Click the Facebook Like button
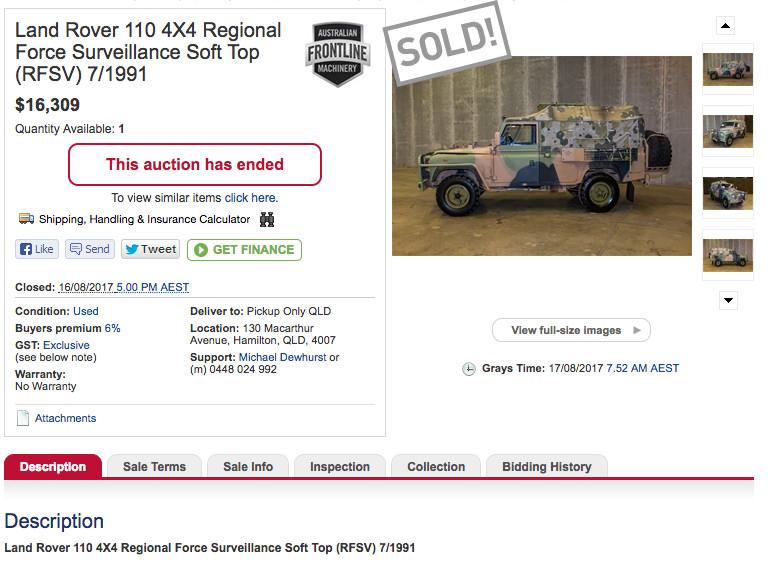Viewport: 776px width, 565px height. click(37, 249)
